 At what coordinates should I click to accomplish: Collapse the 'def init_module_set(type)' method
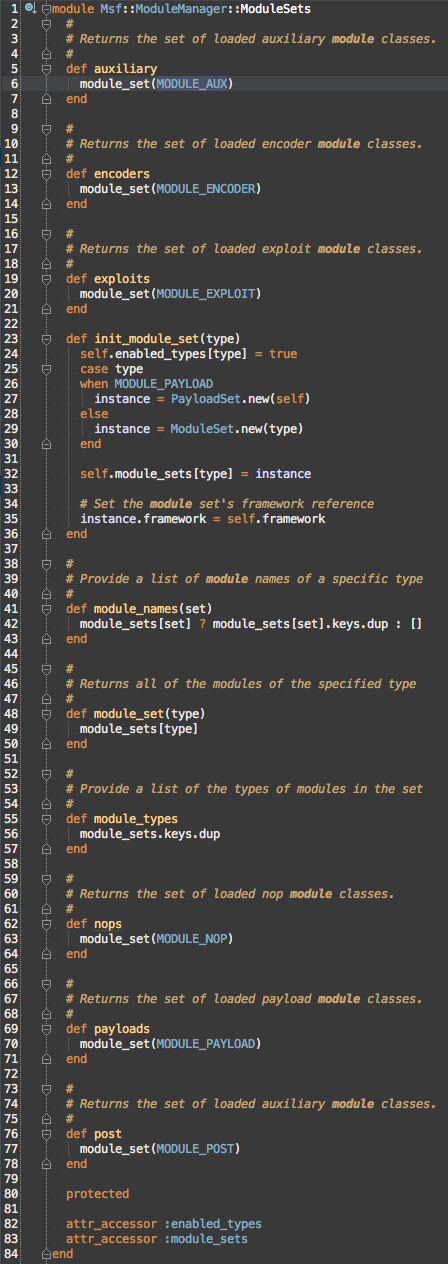(47, 339)
